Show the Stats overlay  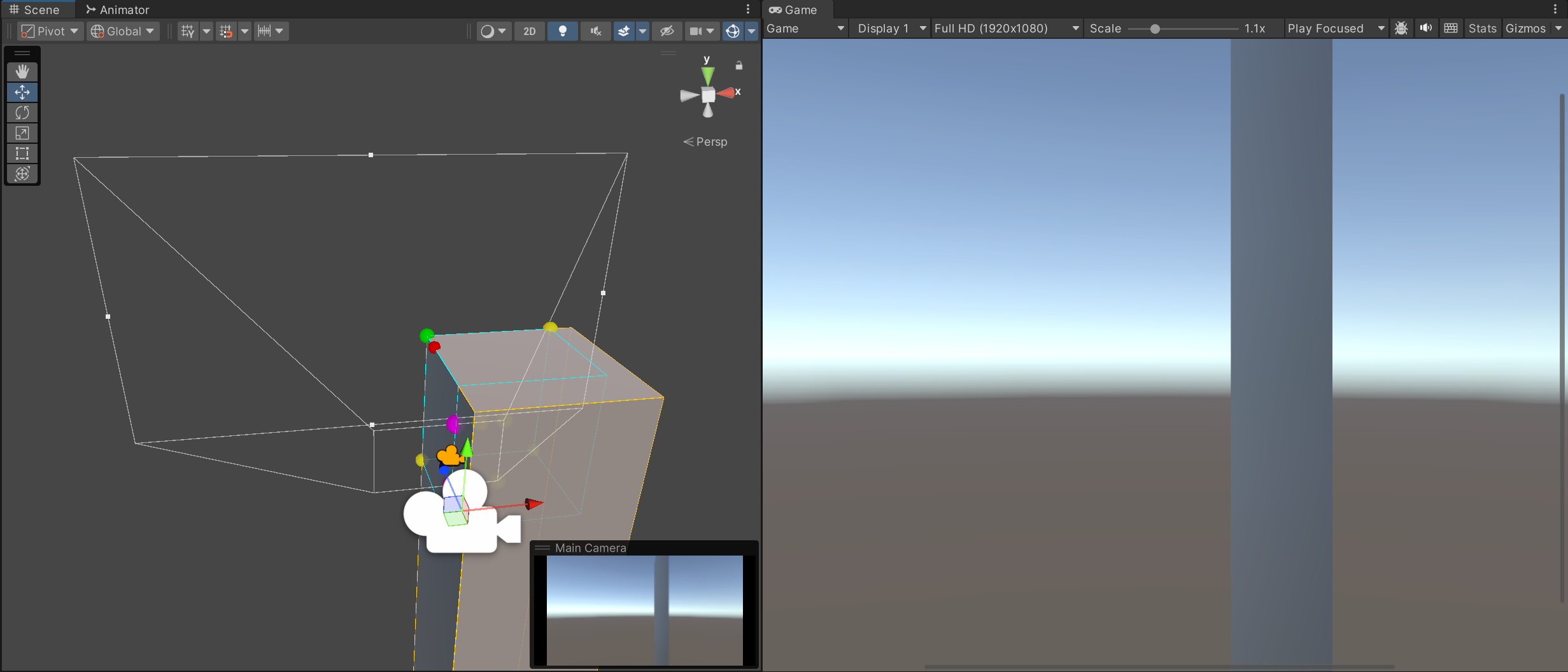coord(1482,29)
